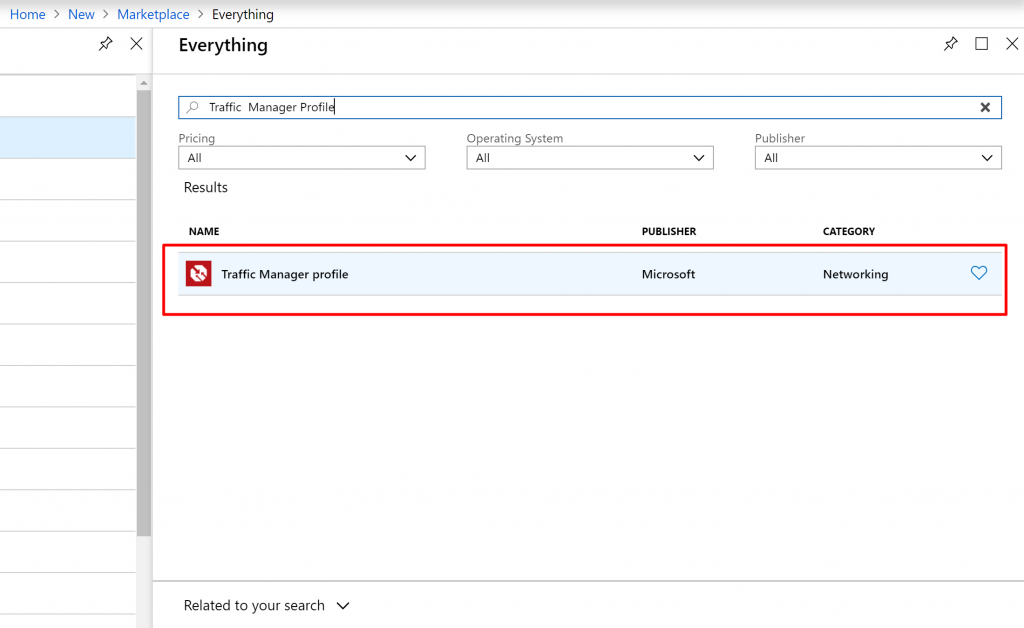Image resolution: width=1024 pixels, height=628 pixels.
Task: Focus the marketplace search field
Action: (590, 107)
